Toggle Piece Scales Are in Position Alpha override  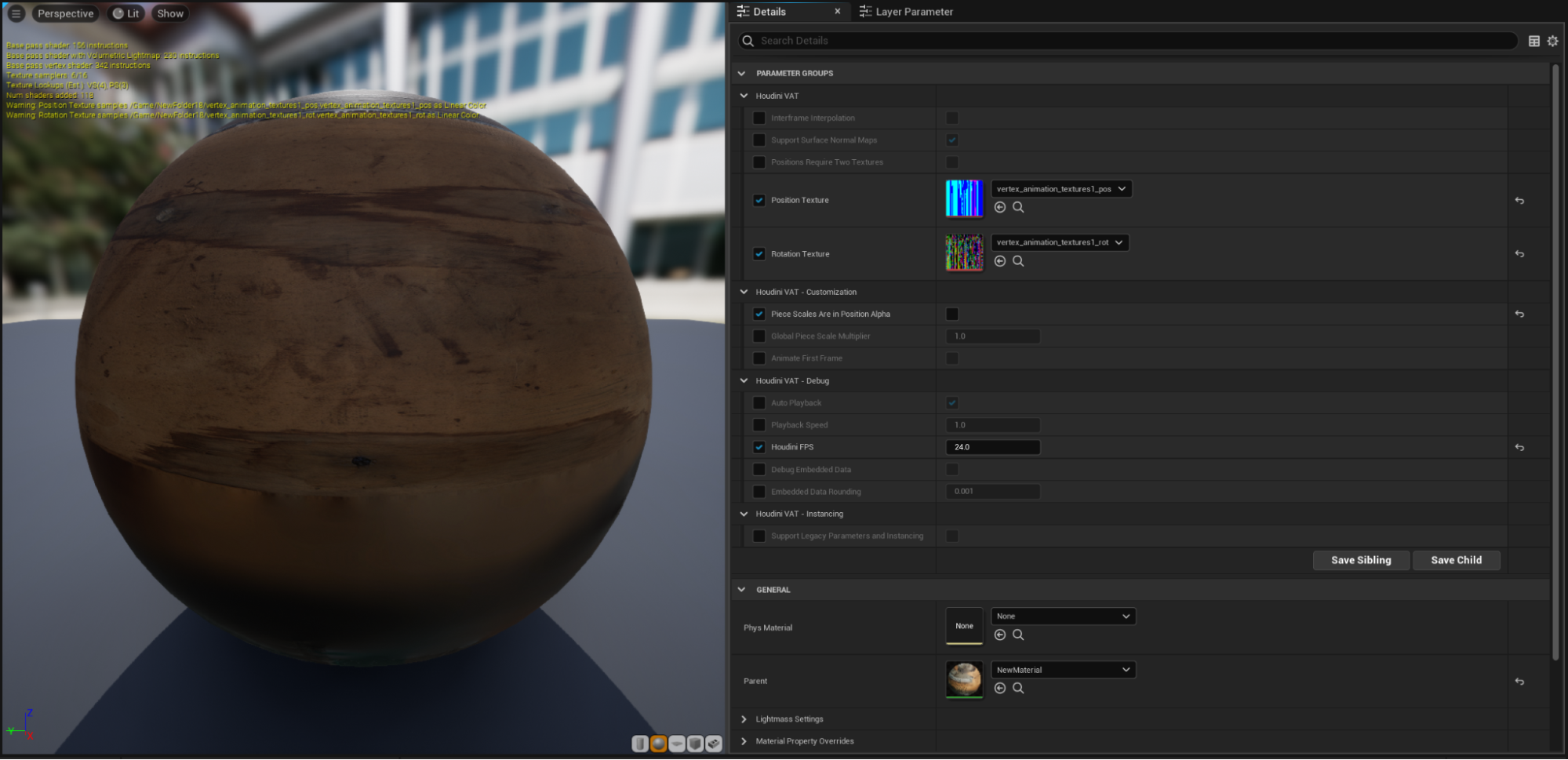(759, 314)
